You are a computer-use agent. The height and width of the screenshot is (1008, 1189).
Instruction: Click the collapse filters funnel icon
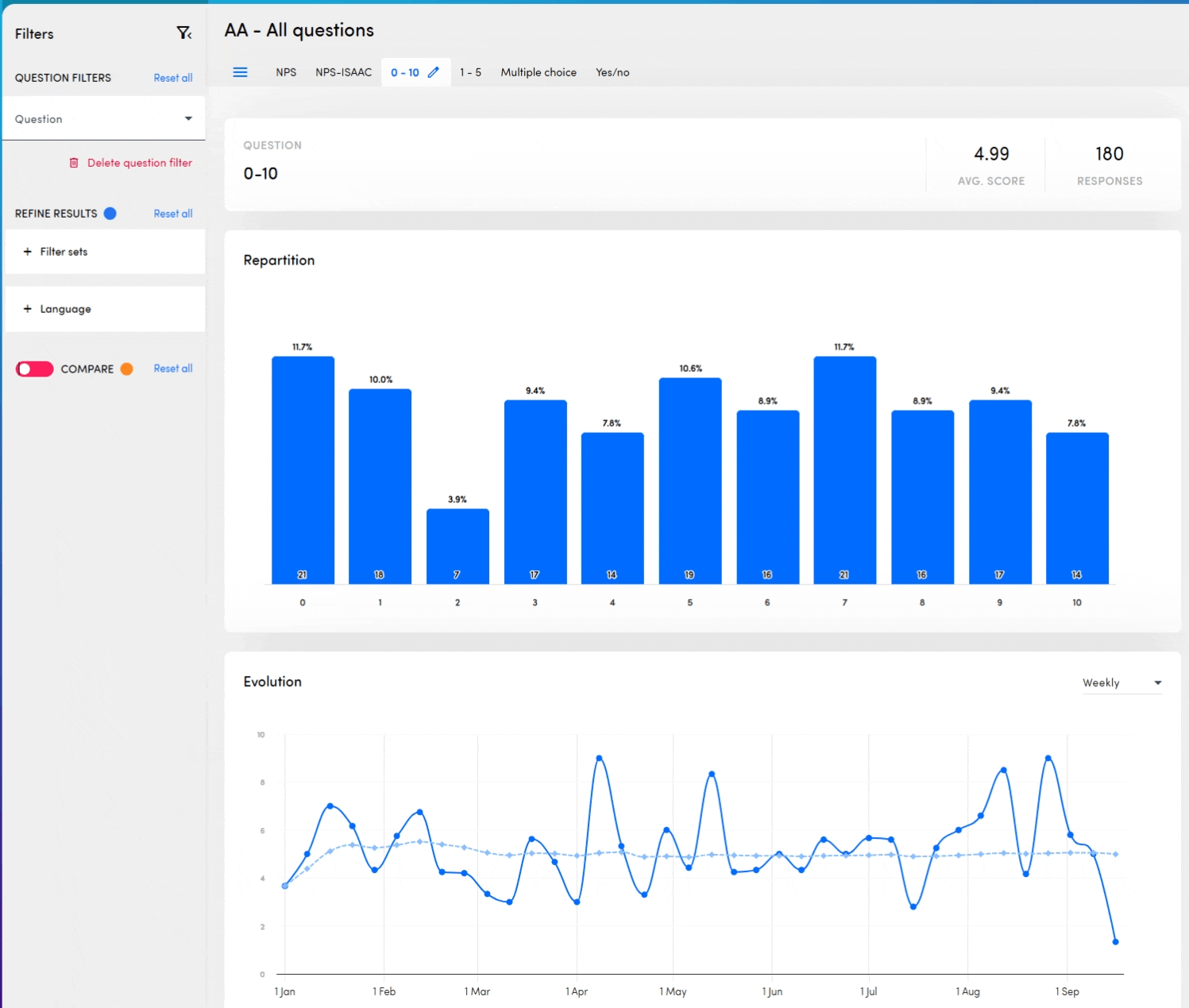click(183, 33)
